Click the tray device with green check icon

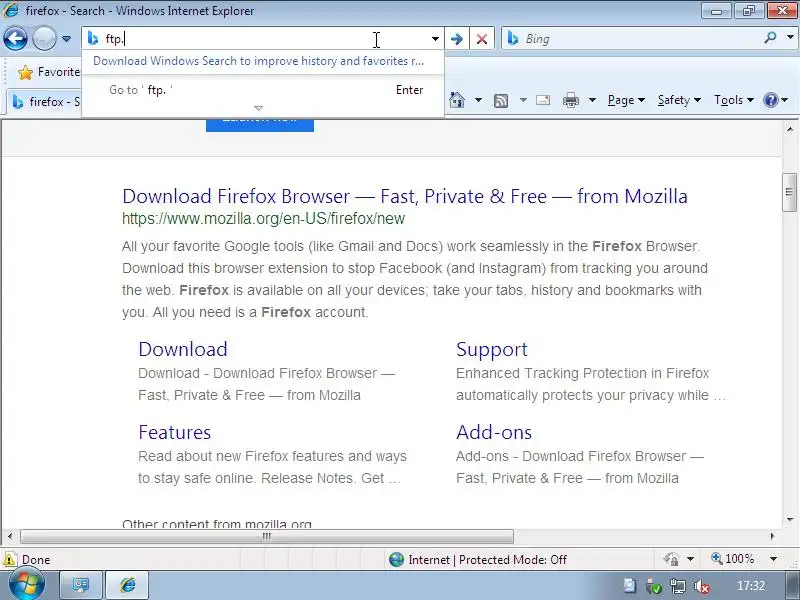654,587
